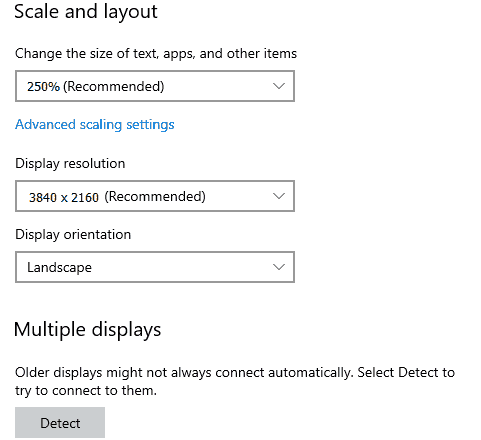The image size is (481, 440).
Task: Click the Detect button
Action: click(60, 423)
